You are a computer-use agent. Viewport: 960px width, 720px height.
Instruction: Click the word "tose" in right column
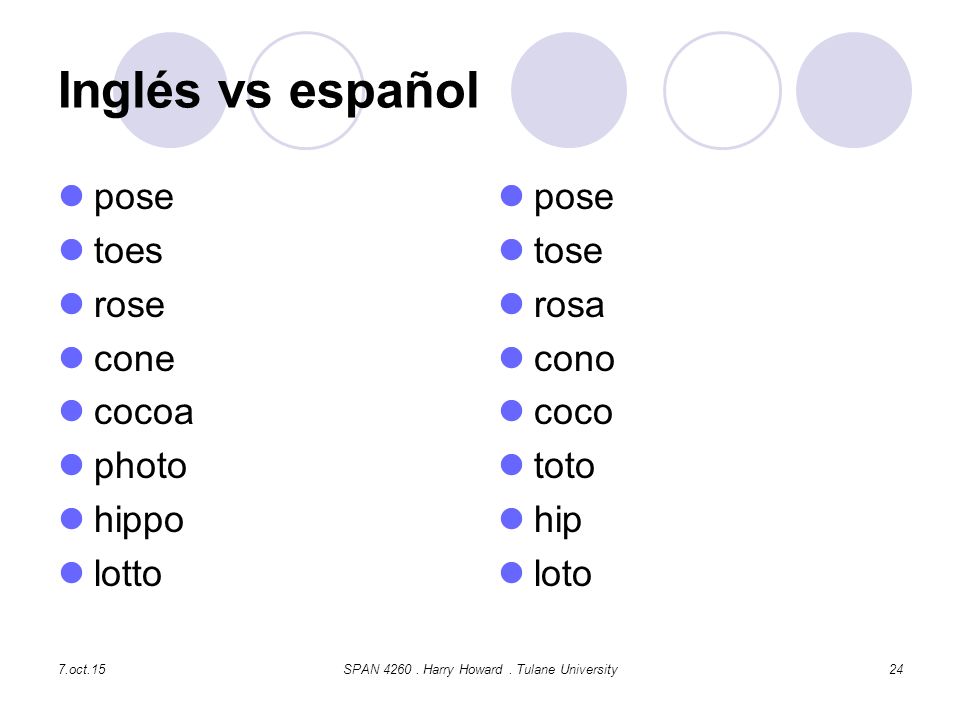(568, 251)
